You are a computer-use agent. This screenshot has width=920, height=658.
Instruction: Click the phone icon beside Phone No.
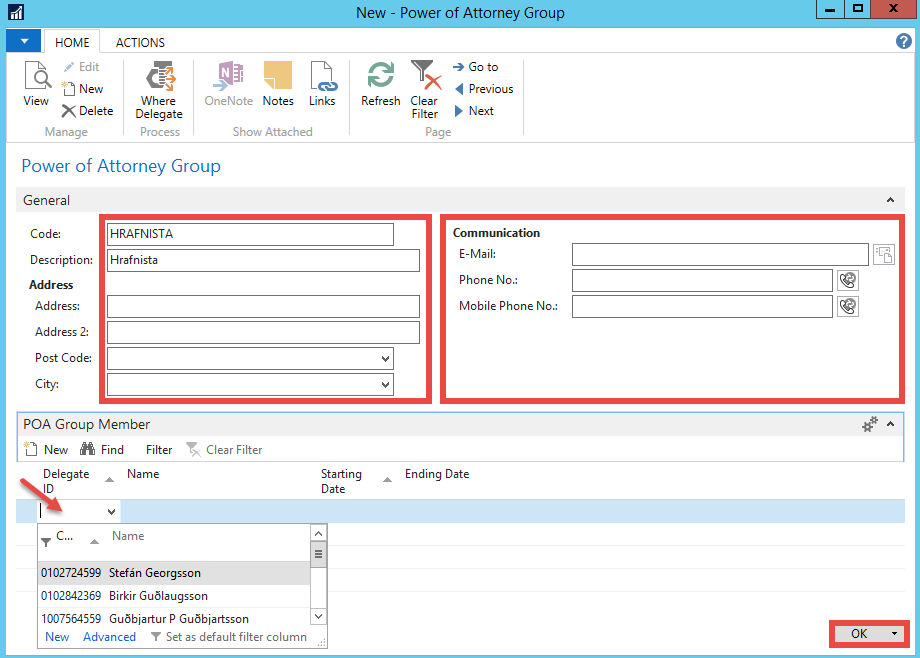(x=848, y=280)
